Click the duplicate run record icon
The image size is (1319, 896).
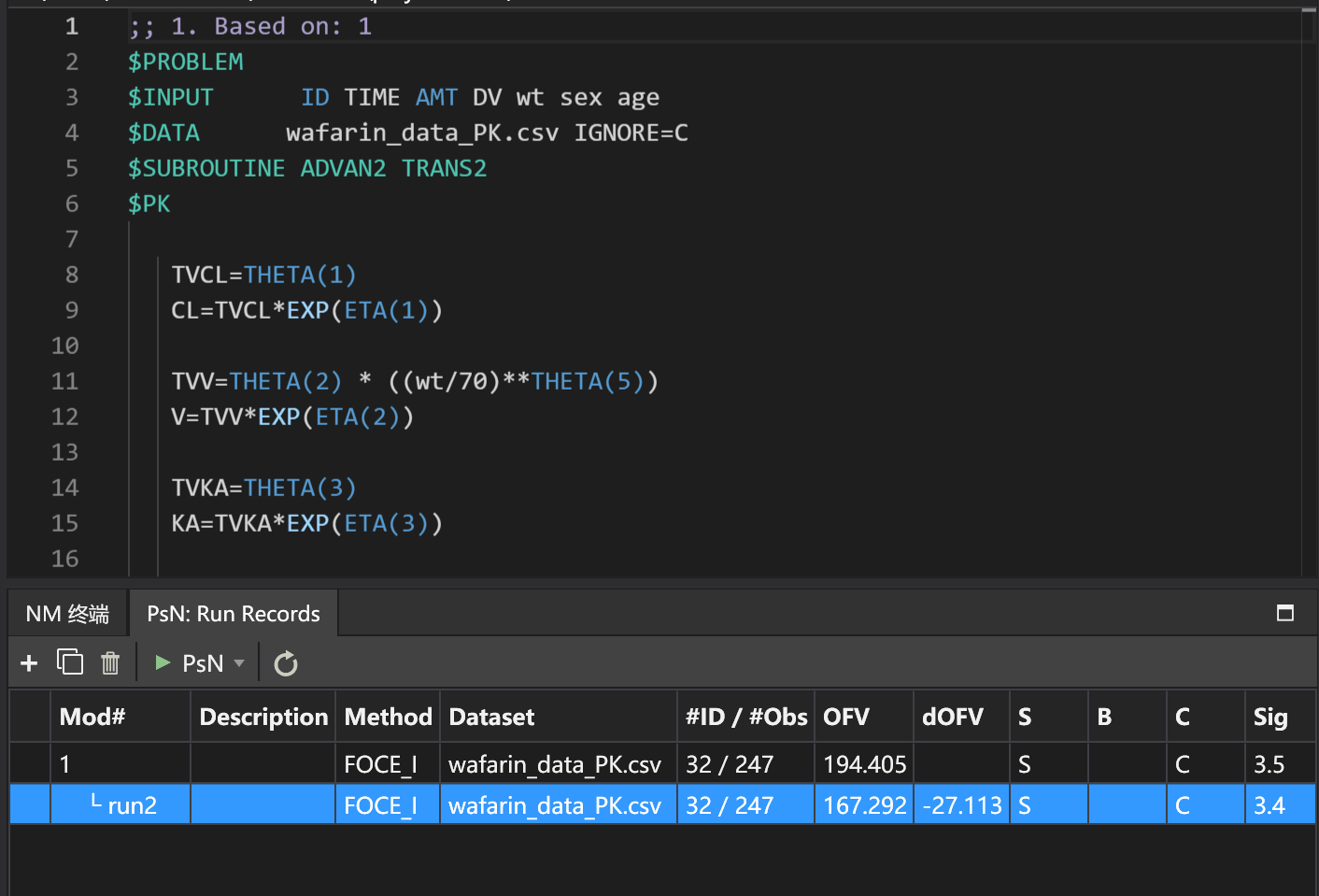pos(70,662)
